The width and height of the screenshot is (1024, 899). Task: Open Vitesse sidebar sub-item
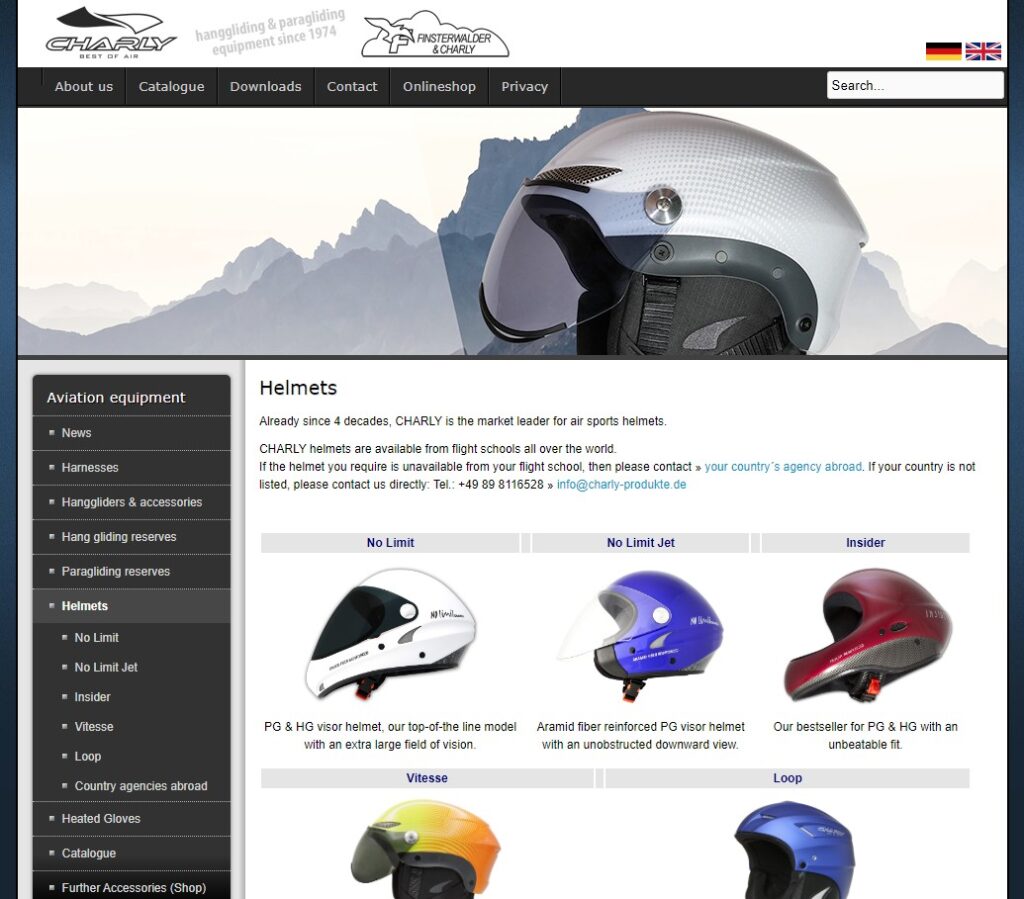[93, 727]
